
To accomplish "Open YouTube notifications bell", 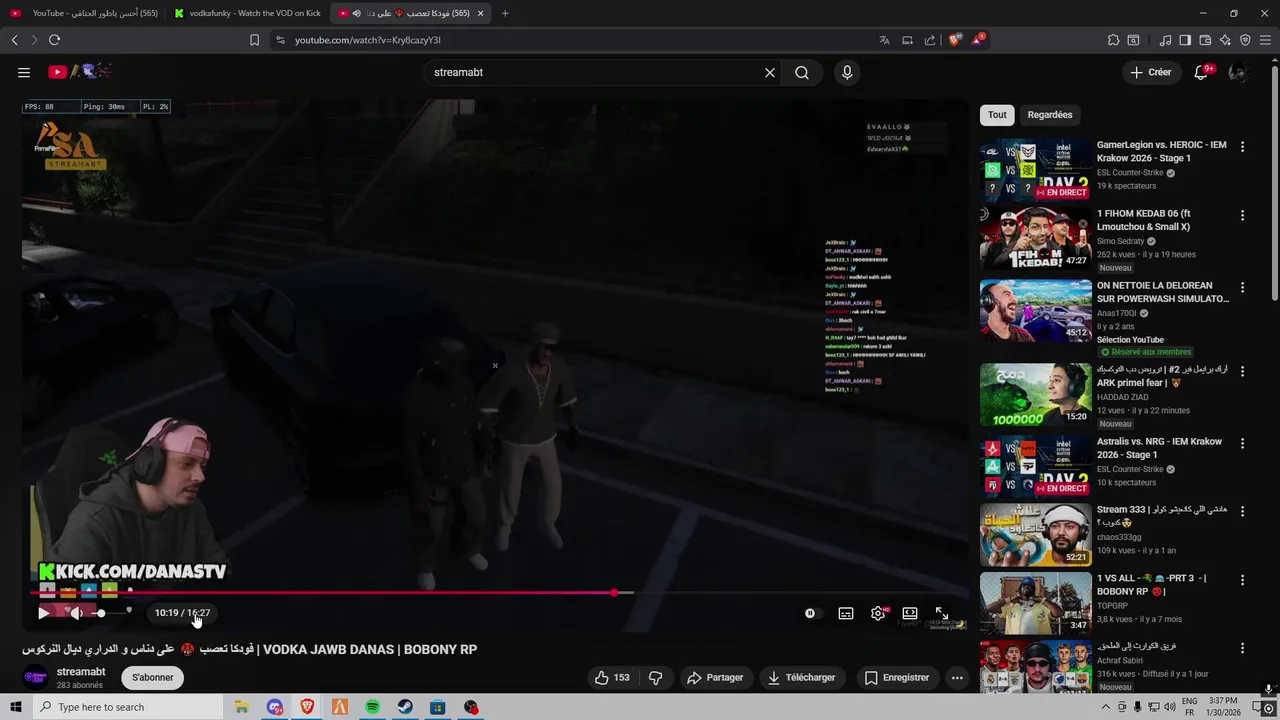I will point(1202,72).
